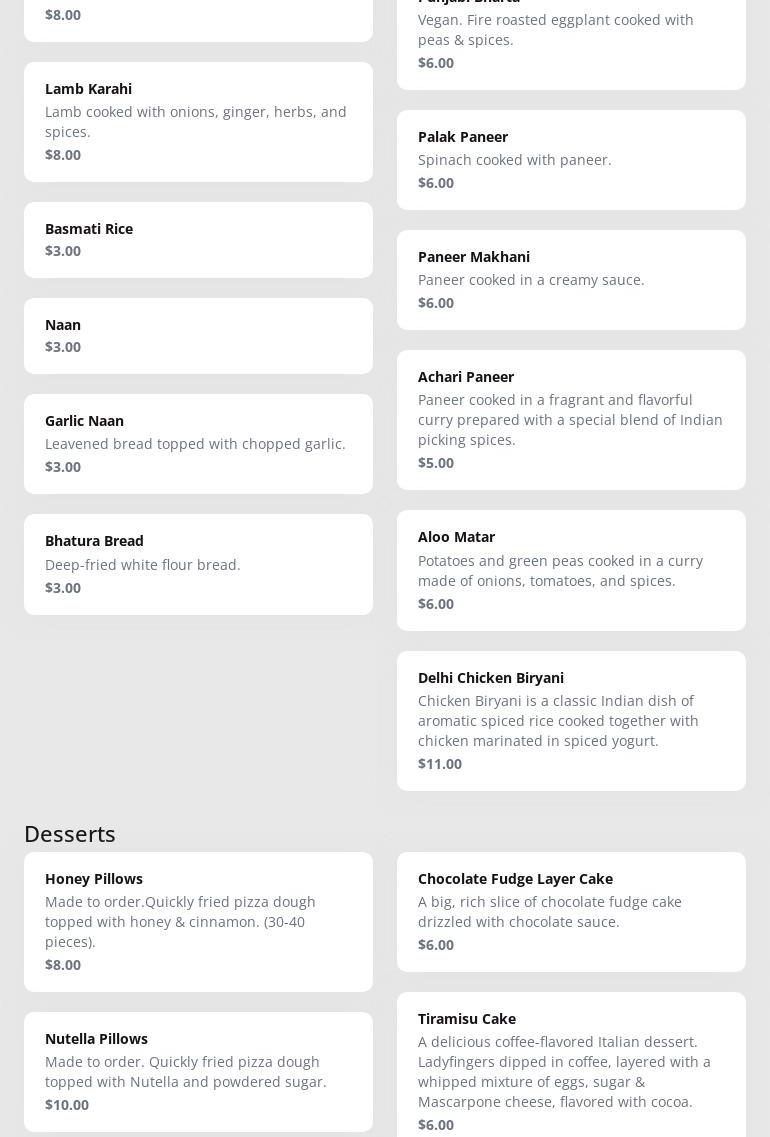Viewport: 770px width, 1137px height.
Task: Choose the plain Naan item card
Action: point(198,335)
